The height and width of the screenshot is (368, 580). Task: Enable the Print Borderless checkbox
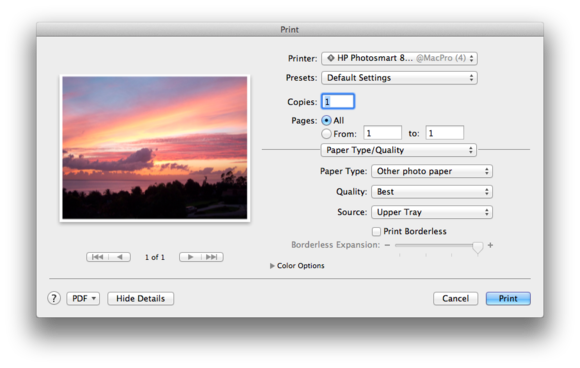[376, 232]
